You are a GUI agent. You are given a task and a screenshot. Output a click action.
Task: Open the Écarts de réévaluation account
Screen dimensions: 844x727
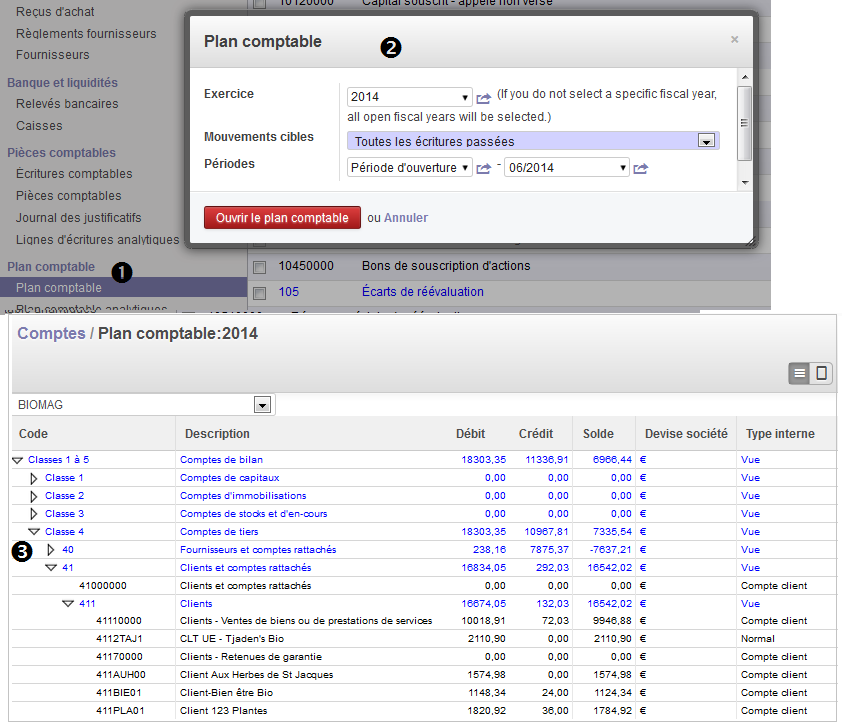pyautogui.click(x=423, y=292)
